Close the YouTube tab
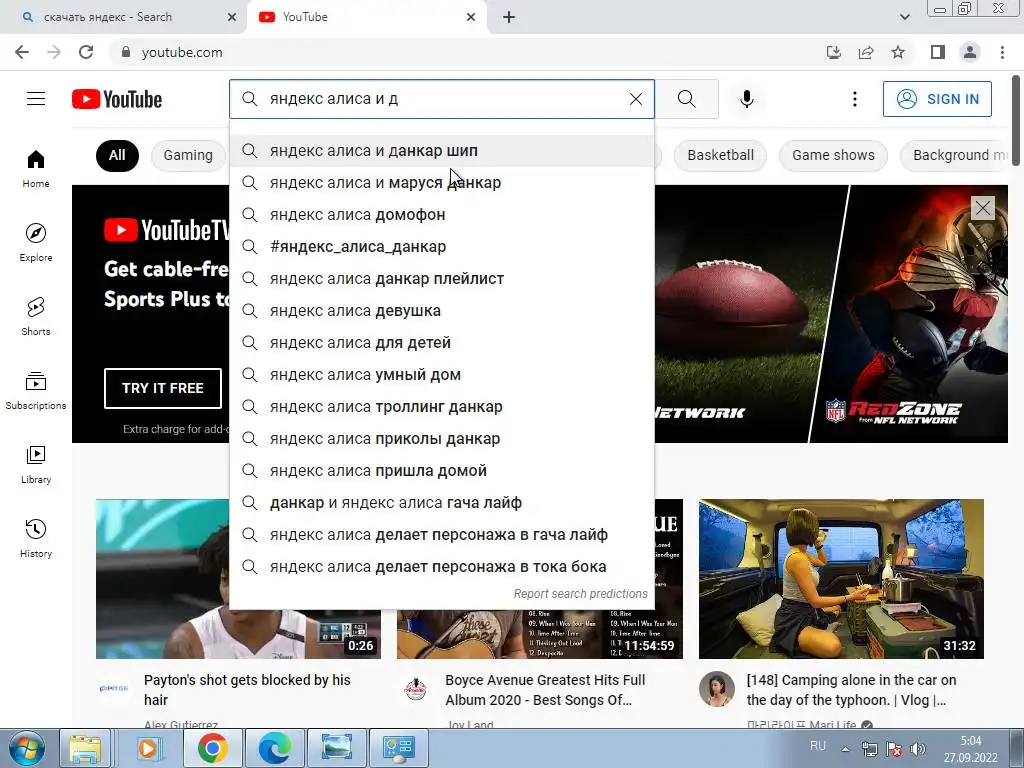This screenshot has height=768, width=1024. coord(471,17)
